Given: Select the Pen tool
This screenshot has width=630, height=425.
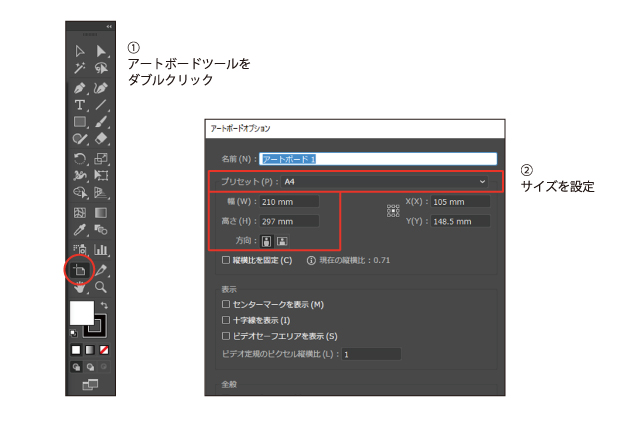Looking at the screenshot, I should 80,88.
